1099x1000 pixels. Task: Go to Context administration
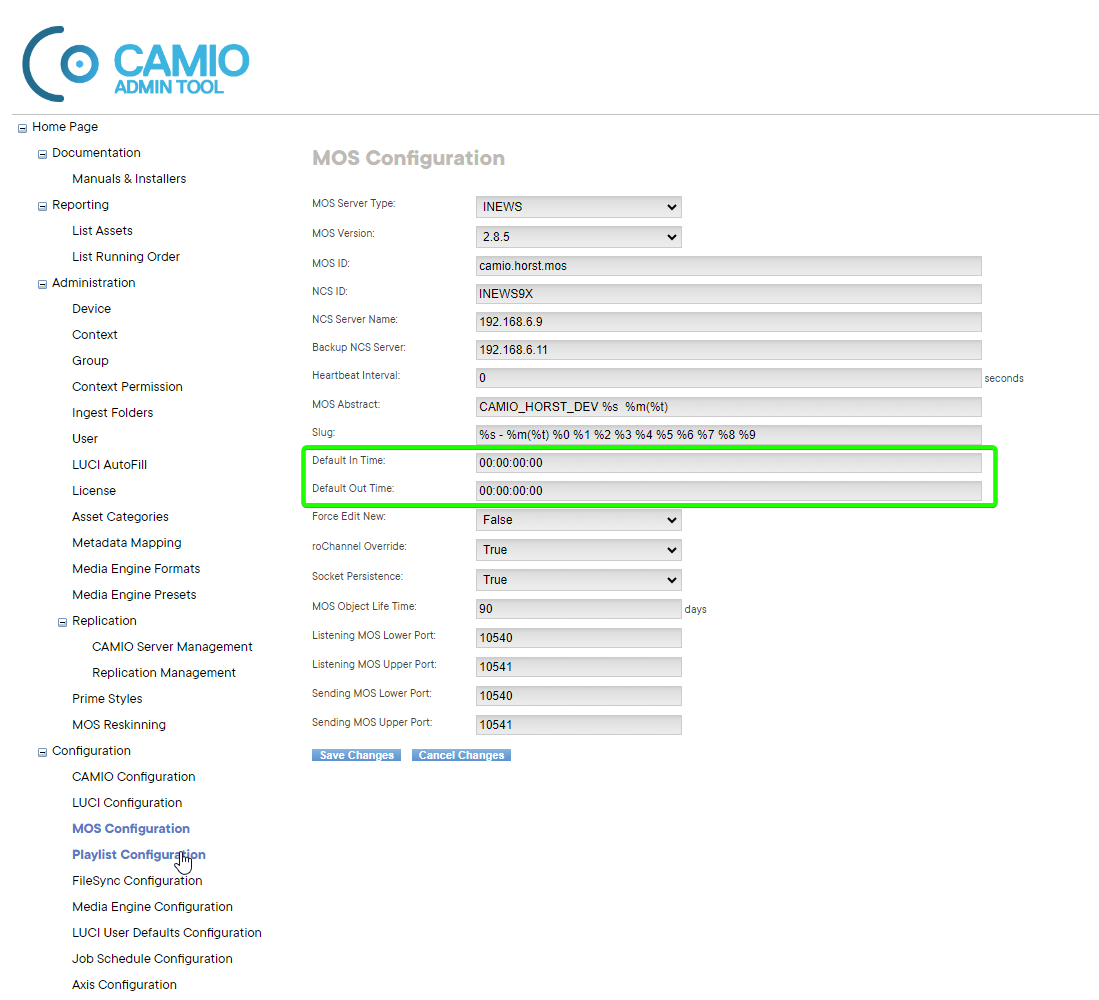tap(95, 334)
